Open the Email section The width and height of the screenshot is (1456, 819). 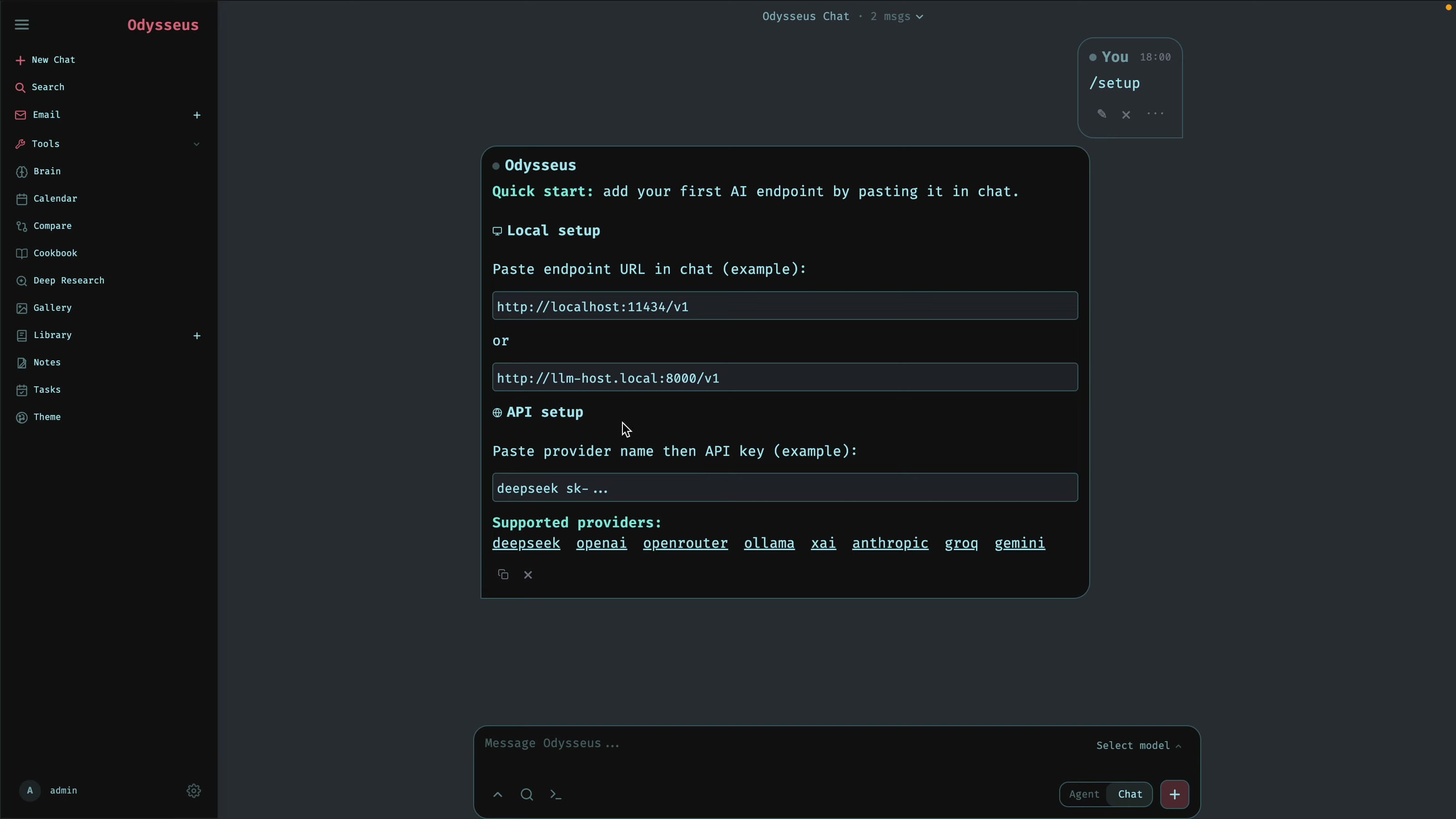point(38,115)
